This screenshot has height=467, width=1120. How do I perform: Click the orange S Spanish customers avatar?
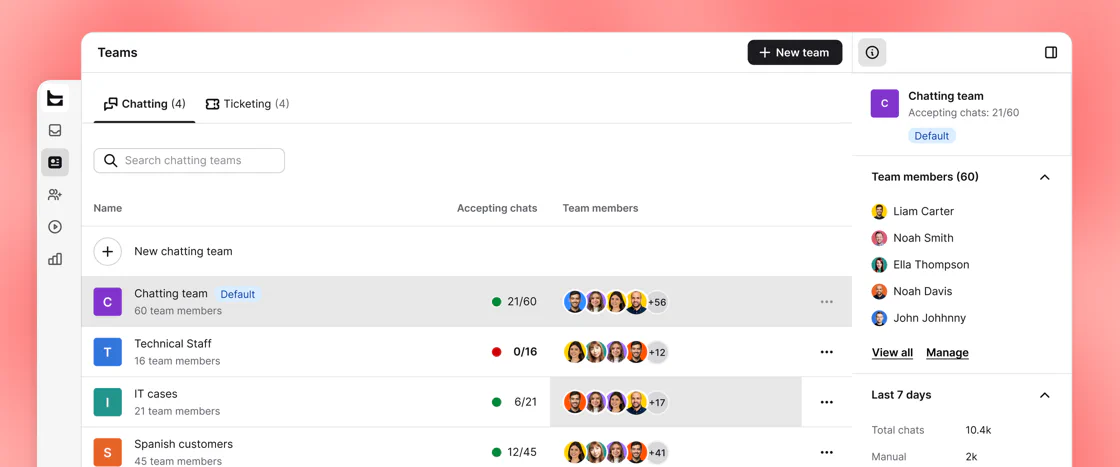click(108, 452)
